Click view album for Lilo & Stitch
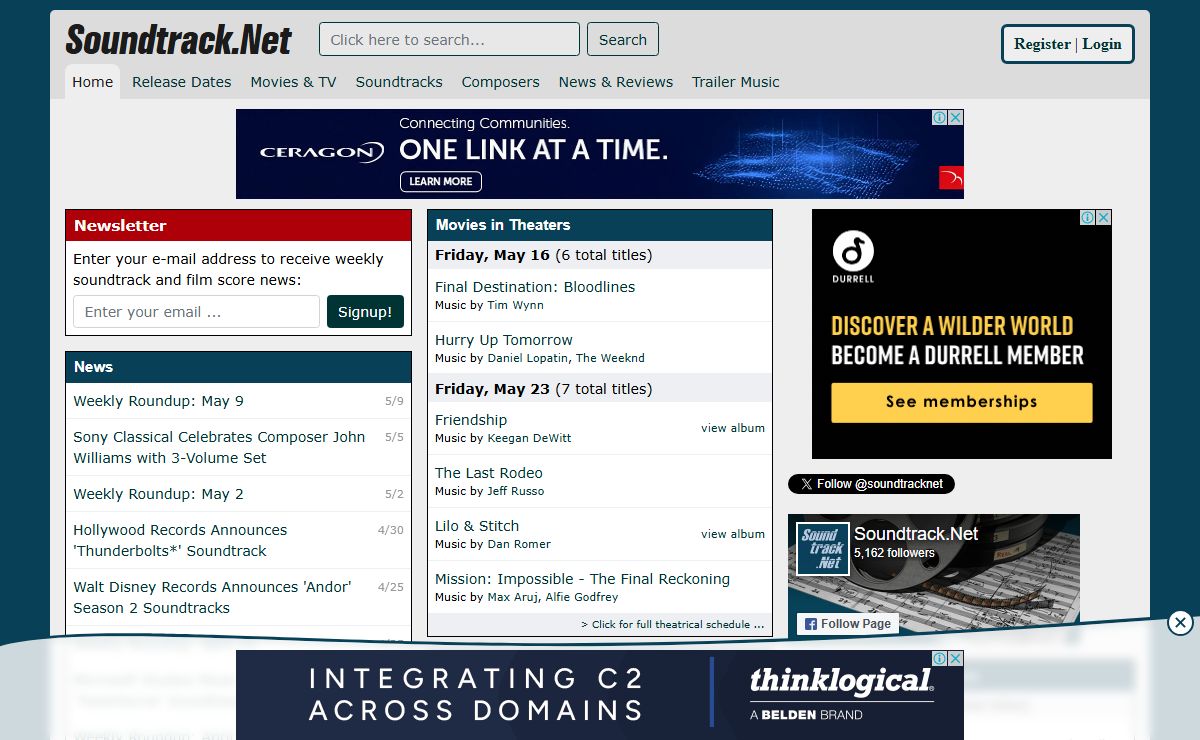The height and width of the screenshot is (740, 1200). (x=733, y=534)
